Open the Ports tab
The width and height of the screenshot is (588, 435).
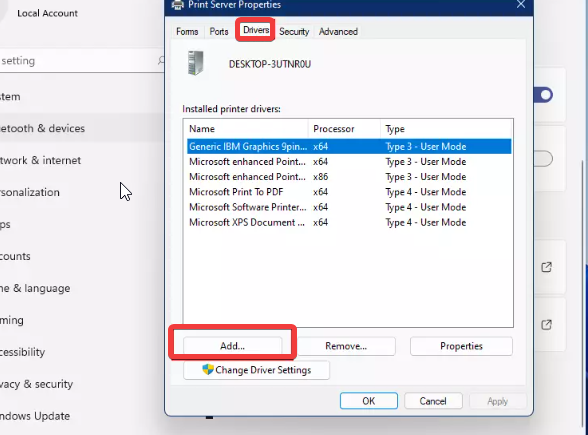click(219, 32)
